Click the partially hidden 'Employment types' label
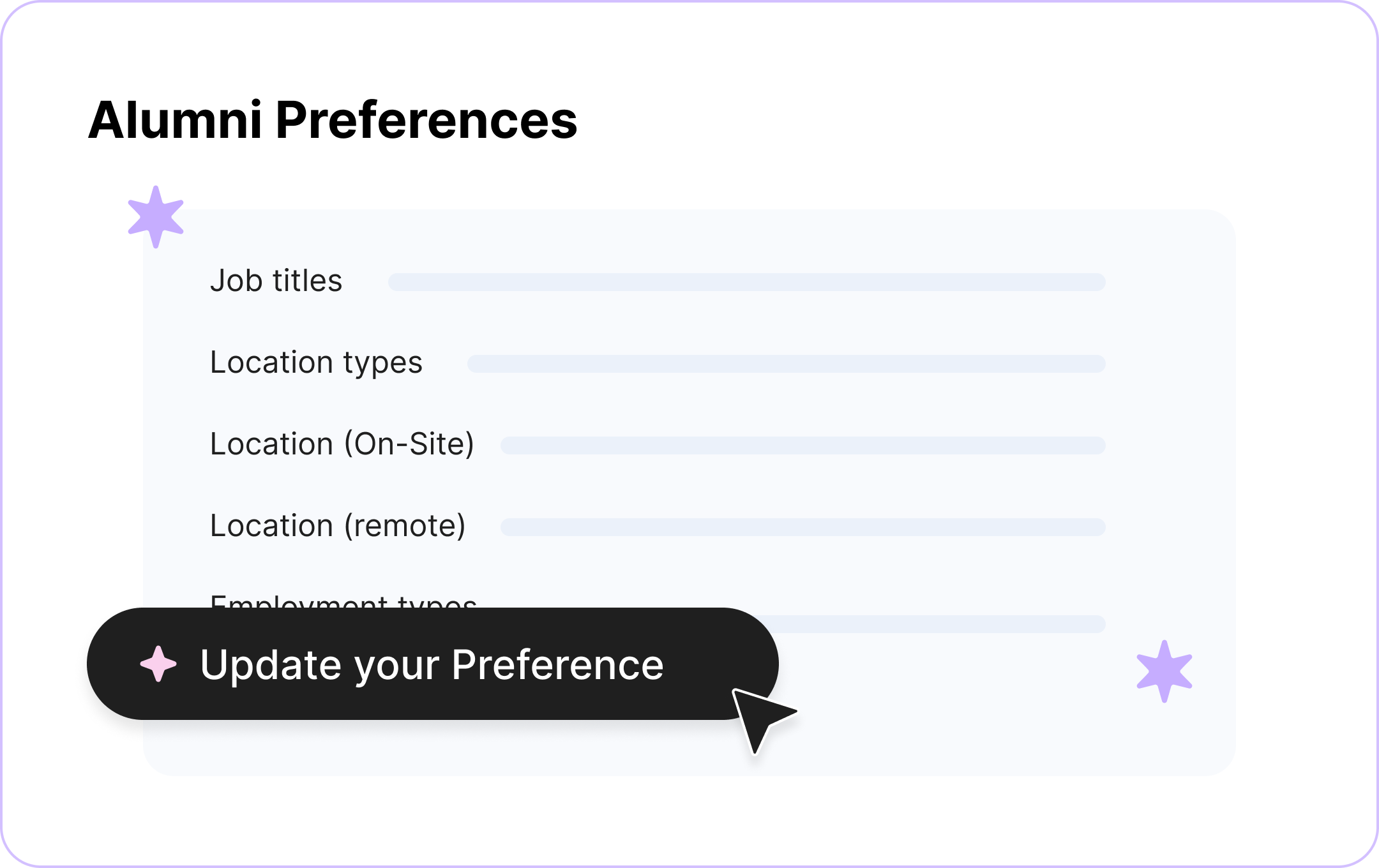 coord(343,601)
